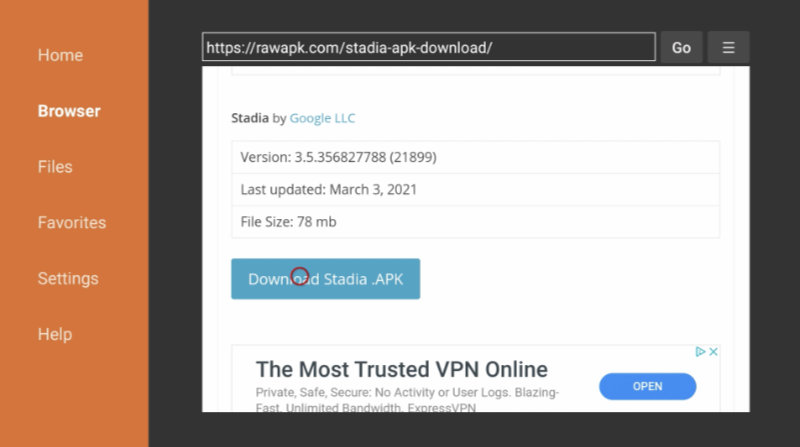800x447 pixels.
Task: Click the Download Stadia .APK button
Action: click(x=326, y=279)
